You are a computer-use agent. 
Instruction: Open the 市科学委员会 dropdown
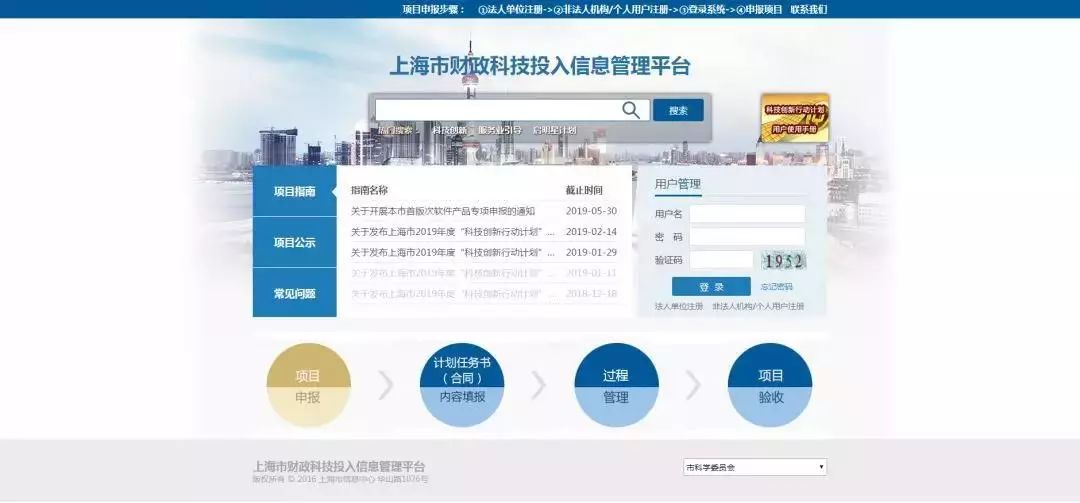click(x=755, y=467)
